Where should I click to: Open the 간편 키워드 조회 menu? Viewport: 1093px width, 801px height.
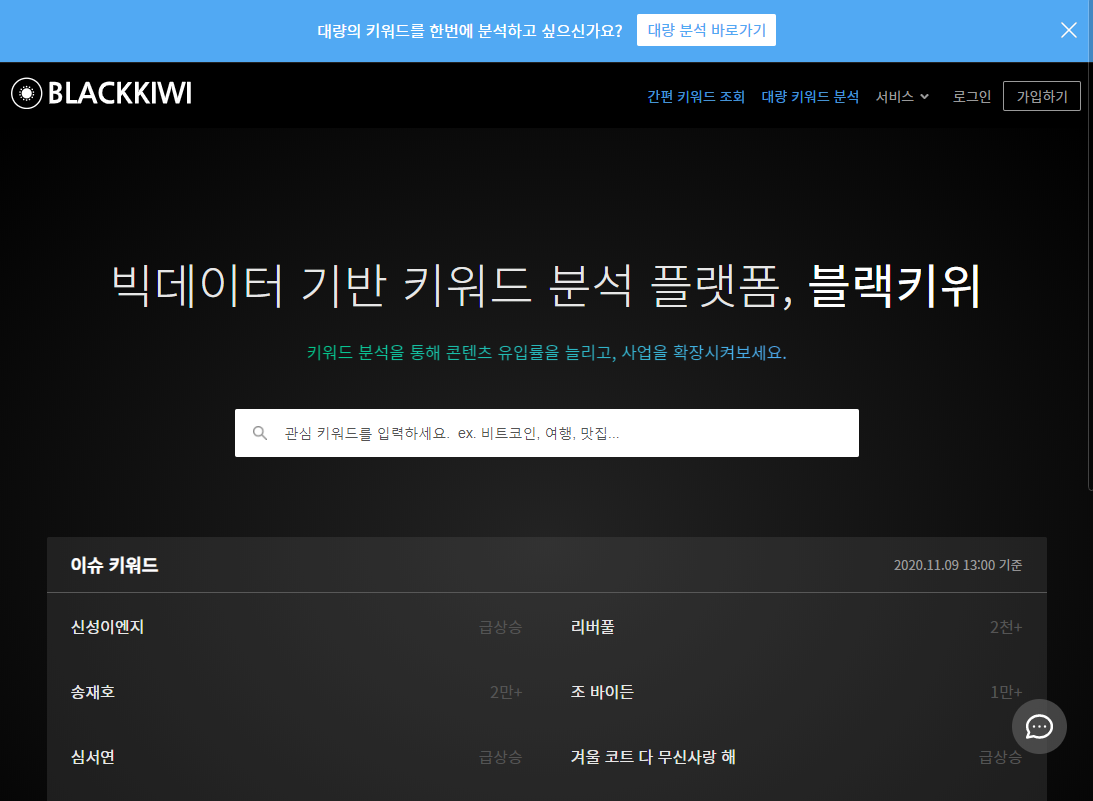pyautogui.click(x=696, y=96)
